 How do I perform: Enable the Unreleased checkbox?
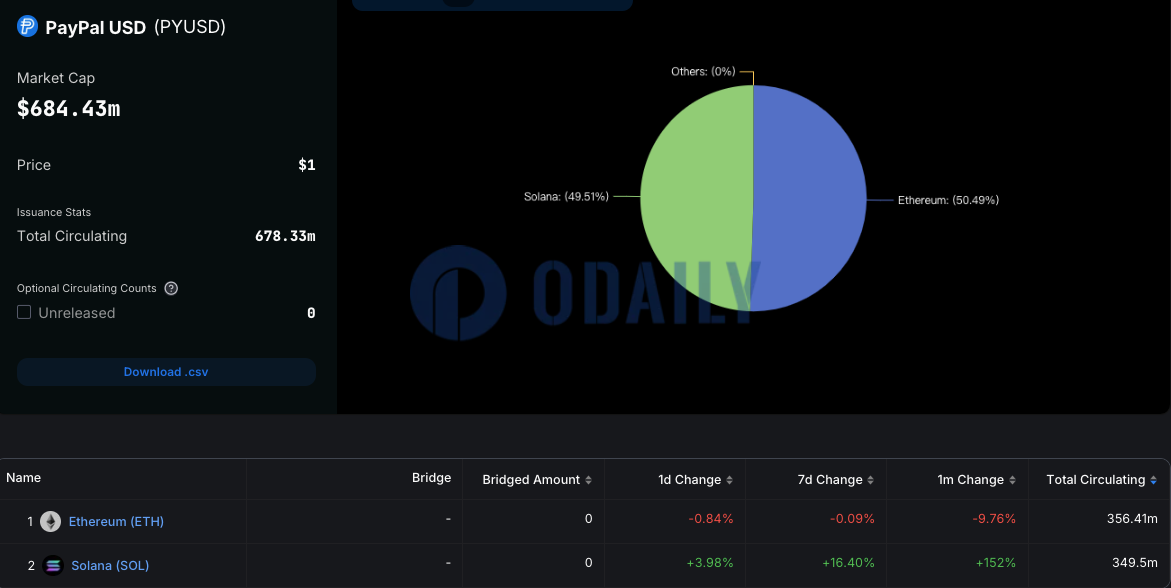(24, 312)
